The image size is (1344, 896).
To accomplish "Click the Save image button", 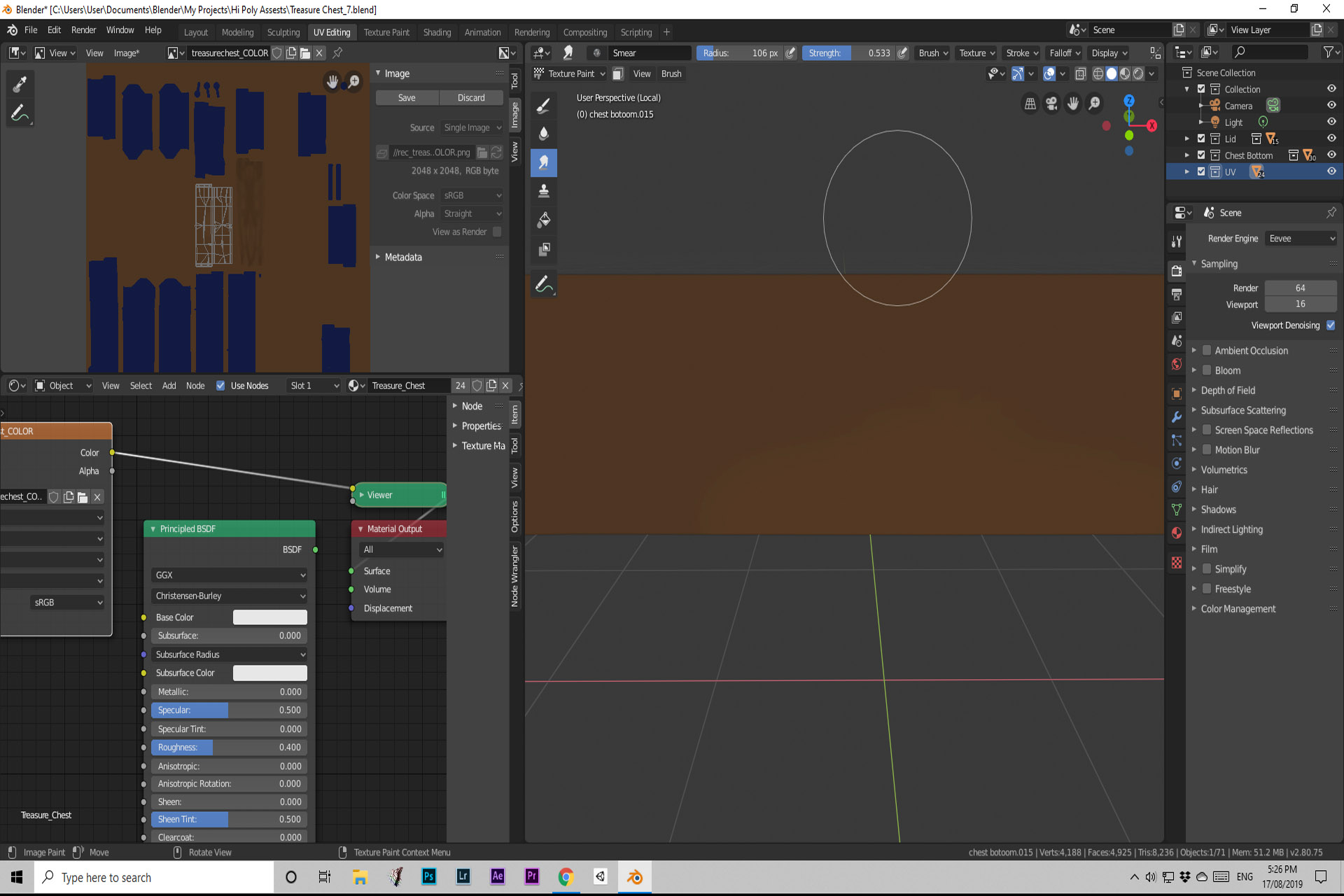I will click(x=407, y=98).
